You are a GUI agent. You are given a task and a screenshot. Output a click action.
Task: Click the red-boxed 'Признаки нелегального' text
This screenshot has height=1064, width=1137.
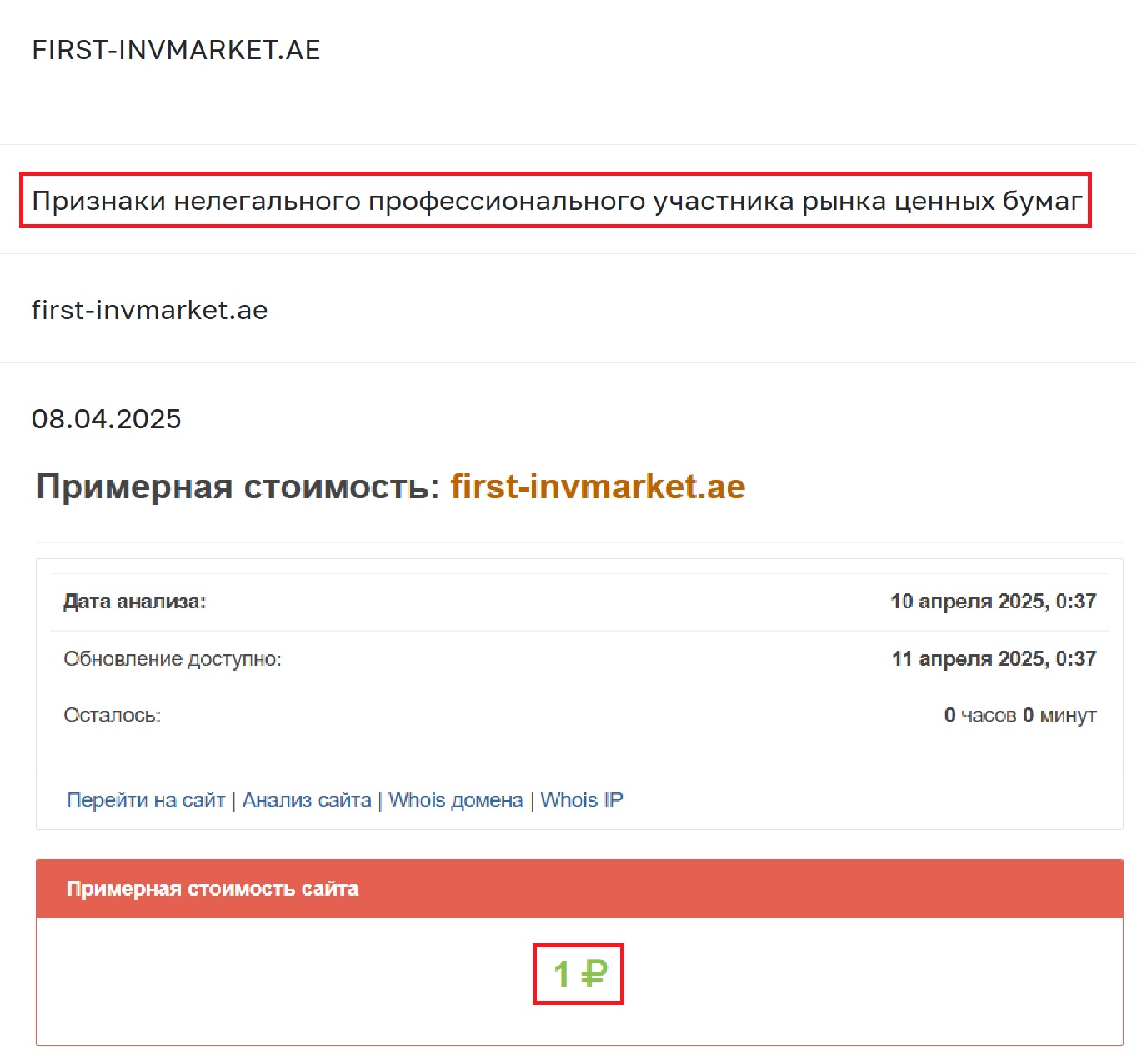[x=556, y=201]
